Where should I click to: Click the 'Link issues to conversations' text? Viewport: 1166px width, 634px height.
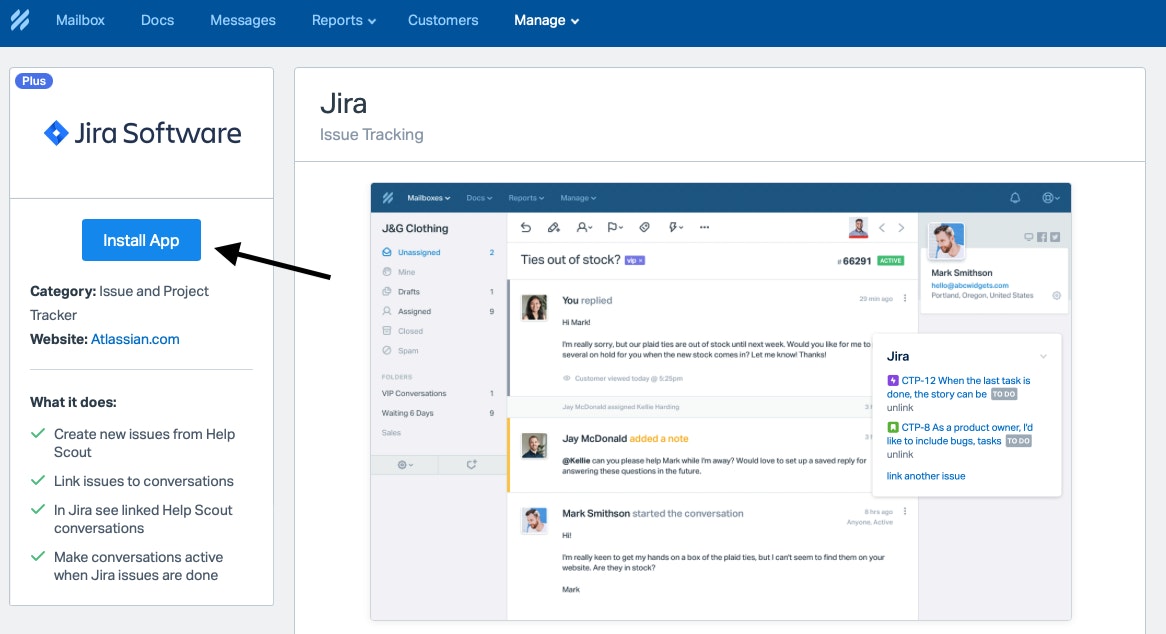pyautogui.click(x=144, y=481)
